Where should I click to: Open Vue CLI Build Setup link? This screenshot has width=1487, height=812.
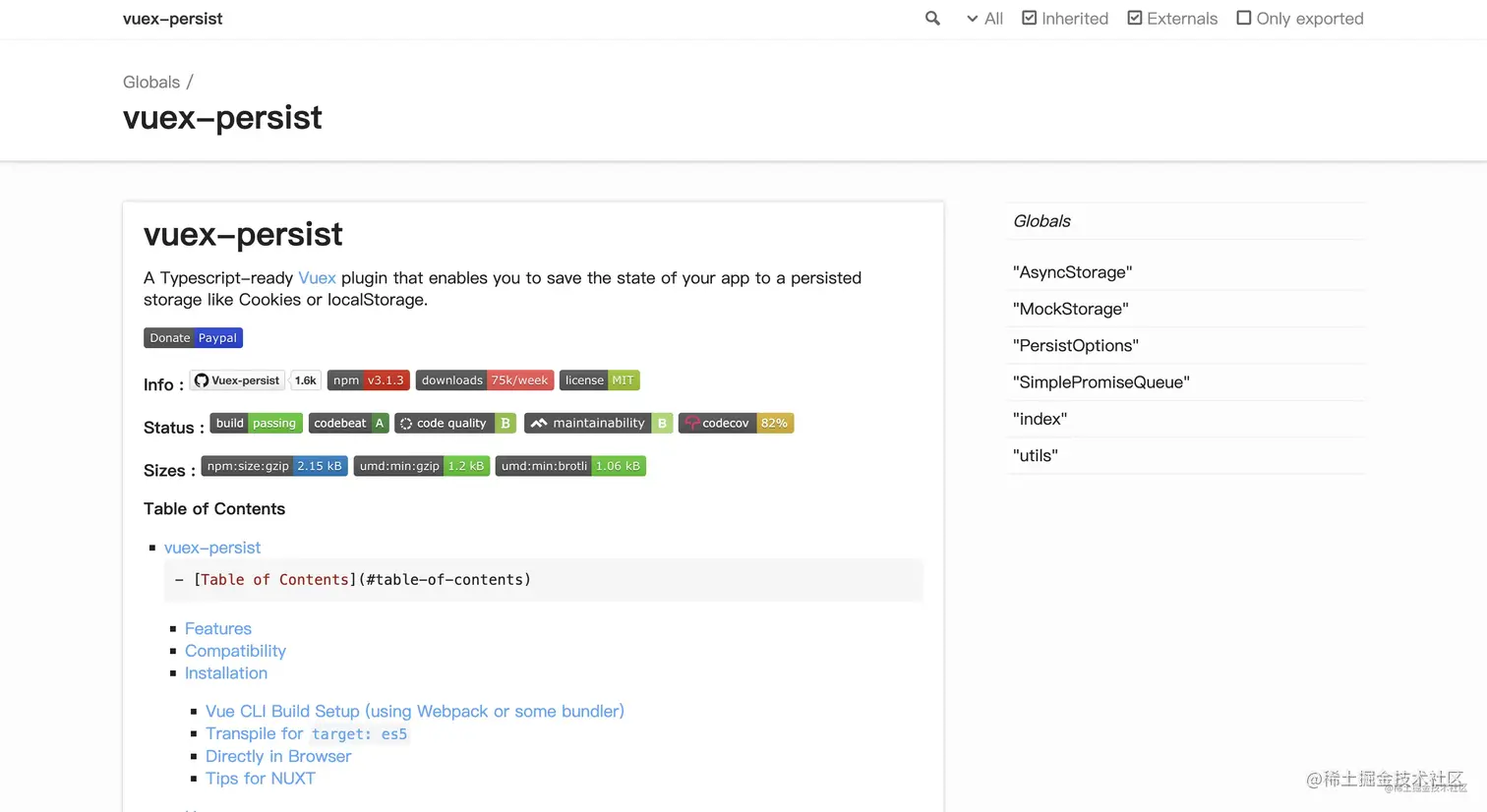coord(415,712)
